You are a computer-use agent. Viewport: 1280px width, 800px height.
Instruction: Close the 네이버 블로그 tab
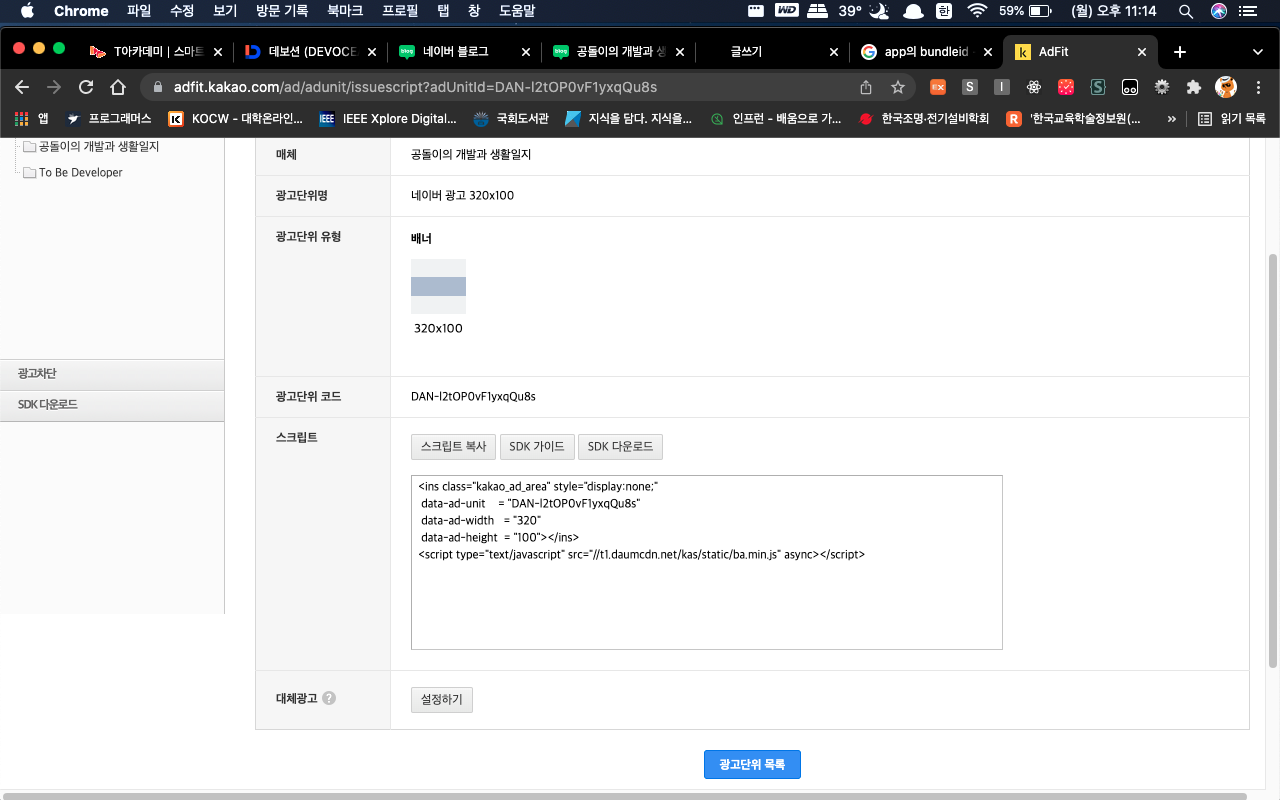[x=526, y=52]
